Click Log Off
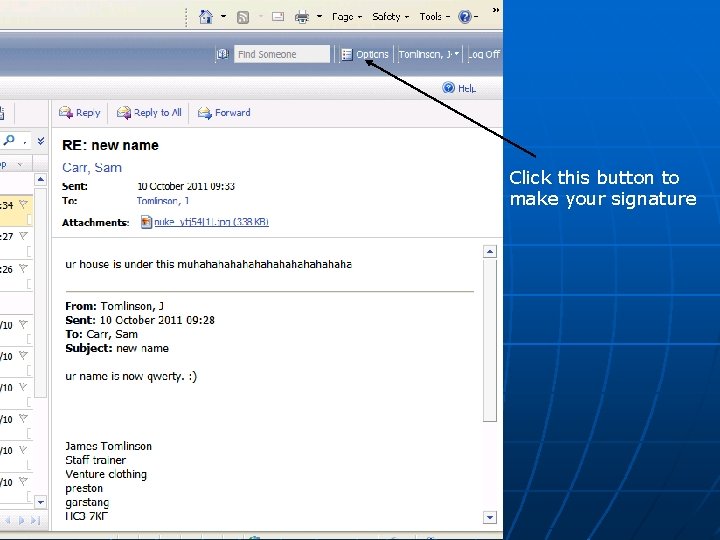The height and width of the screenshot is (540, 720). pyautogui.click(x=484, y=54)
